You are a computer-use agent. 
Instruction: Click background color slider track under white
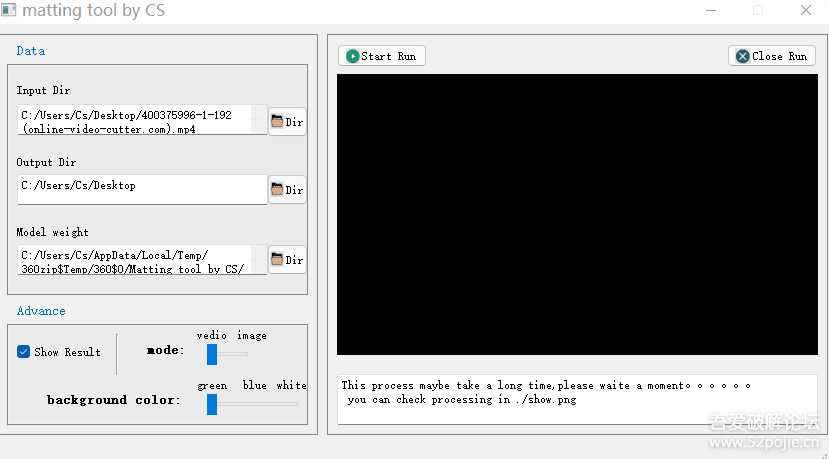(290, 403)
